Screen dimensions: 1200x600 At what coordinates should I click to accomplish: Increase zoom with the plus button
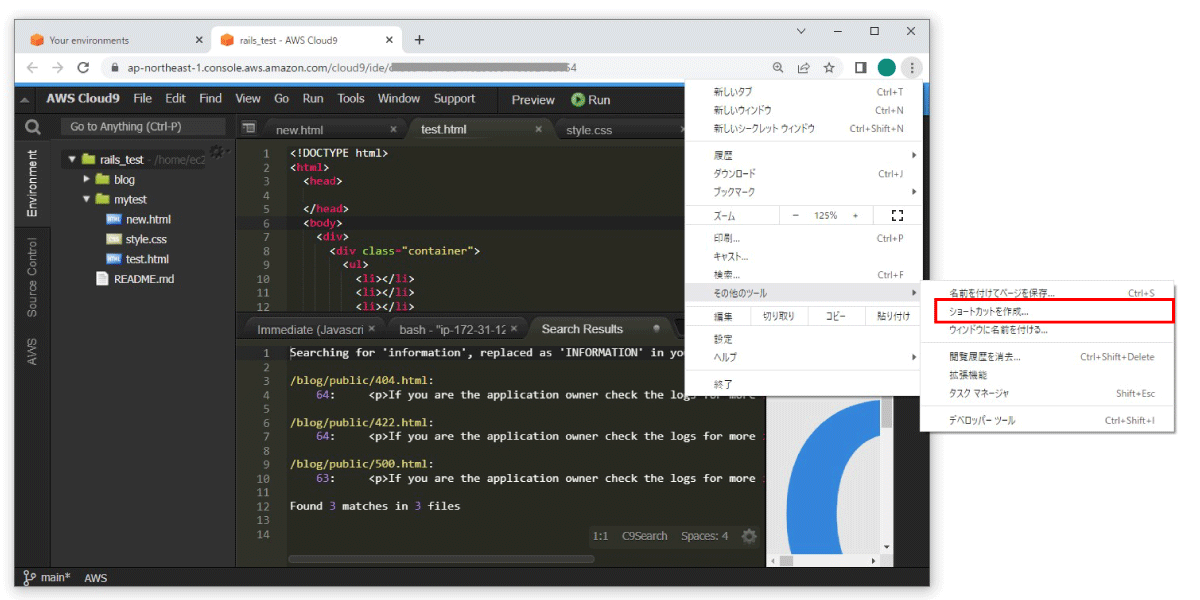click(x=855, y=216)
